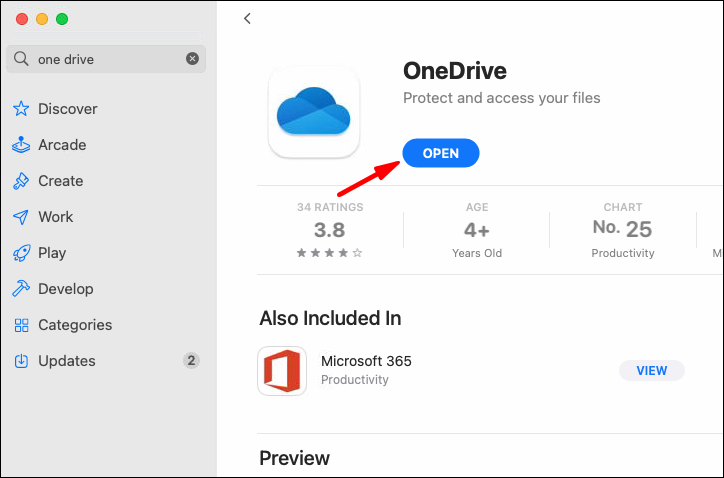Focus the 'one drive' search field
This screenshot has width=724, height=478.
click(106, 59)
